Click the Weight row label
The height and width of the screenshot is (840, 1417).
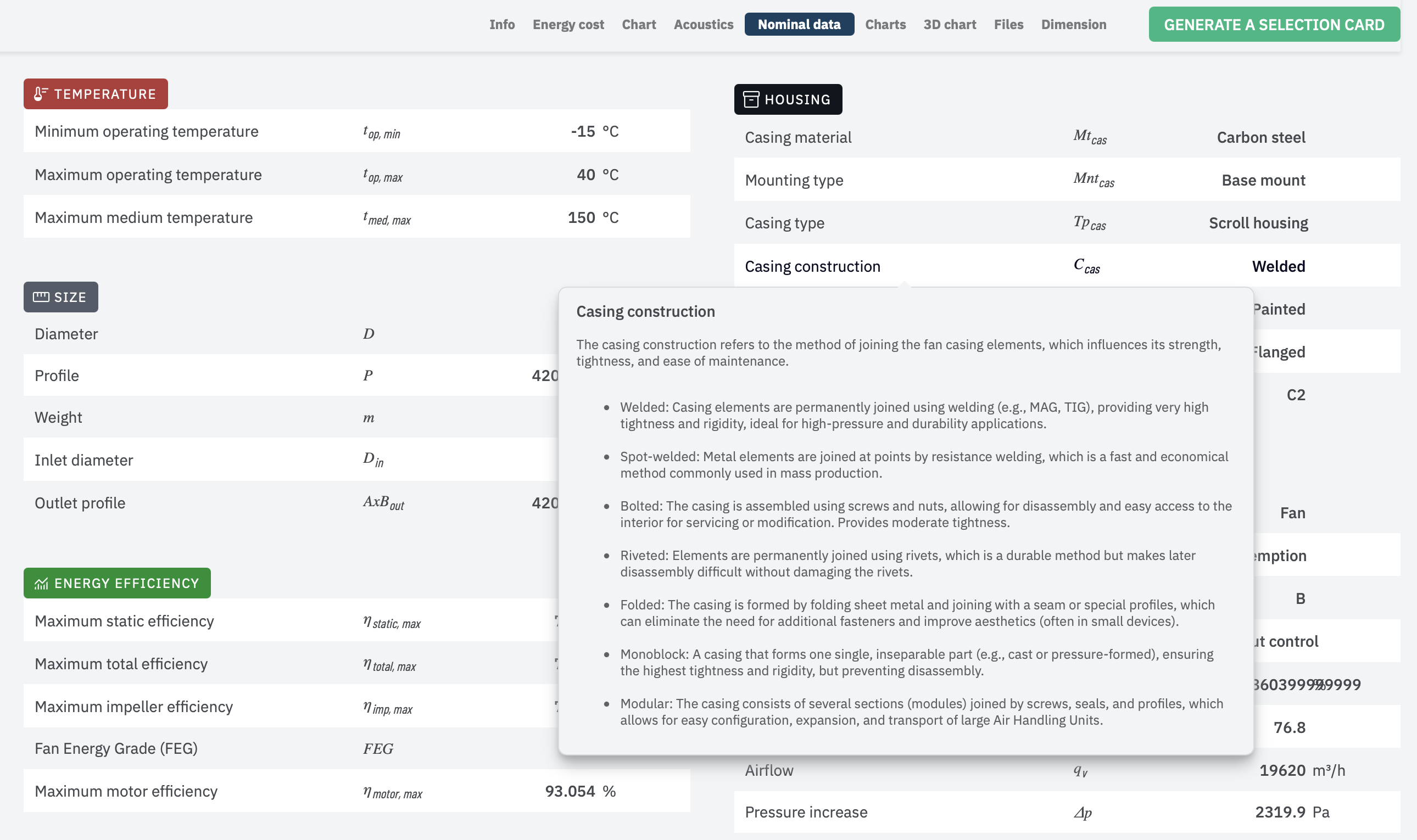tap(58, 418)
